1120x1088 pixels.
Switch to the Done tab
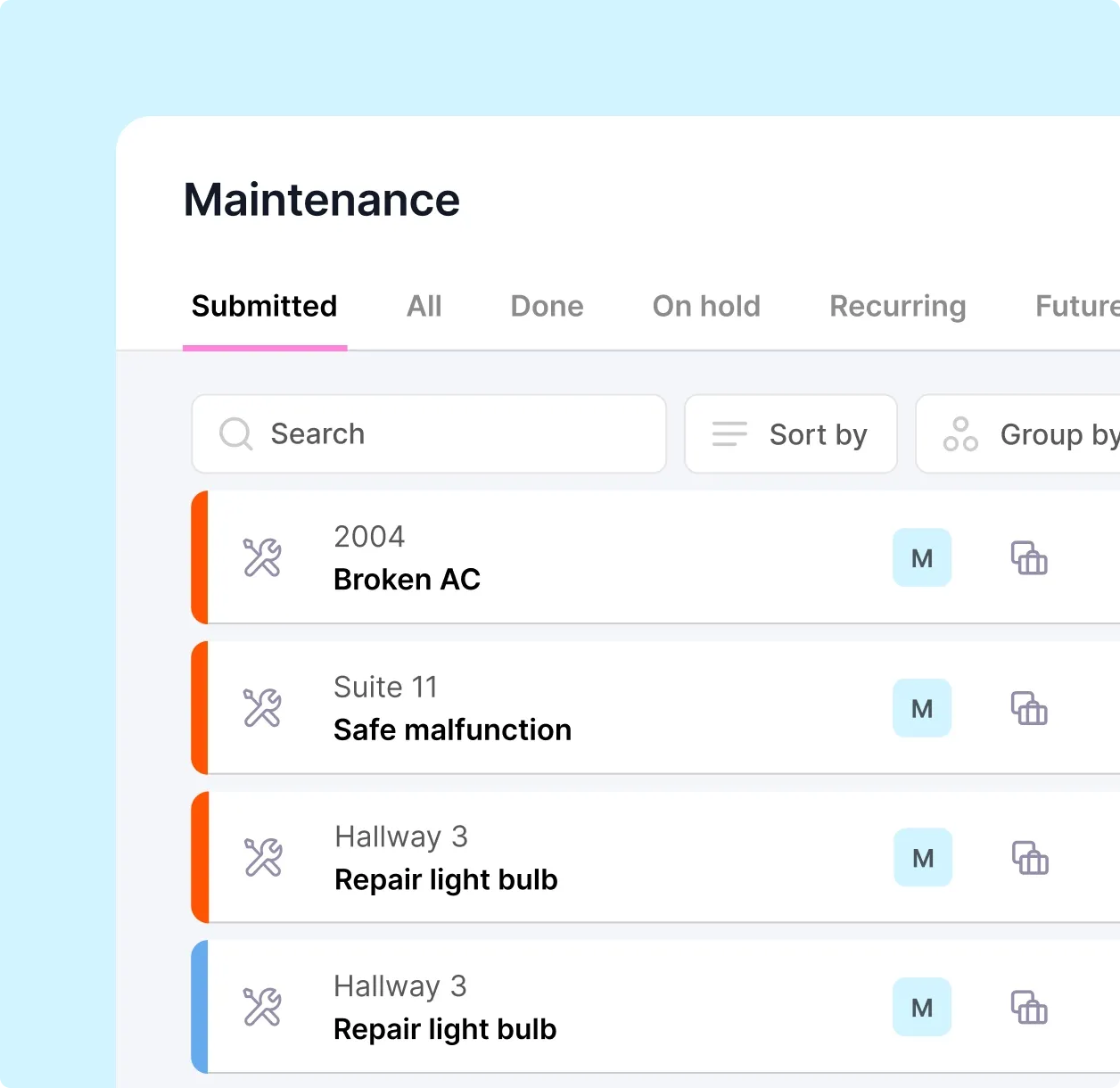point(547,306)
